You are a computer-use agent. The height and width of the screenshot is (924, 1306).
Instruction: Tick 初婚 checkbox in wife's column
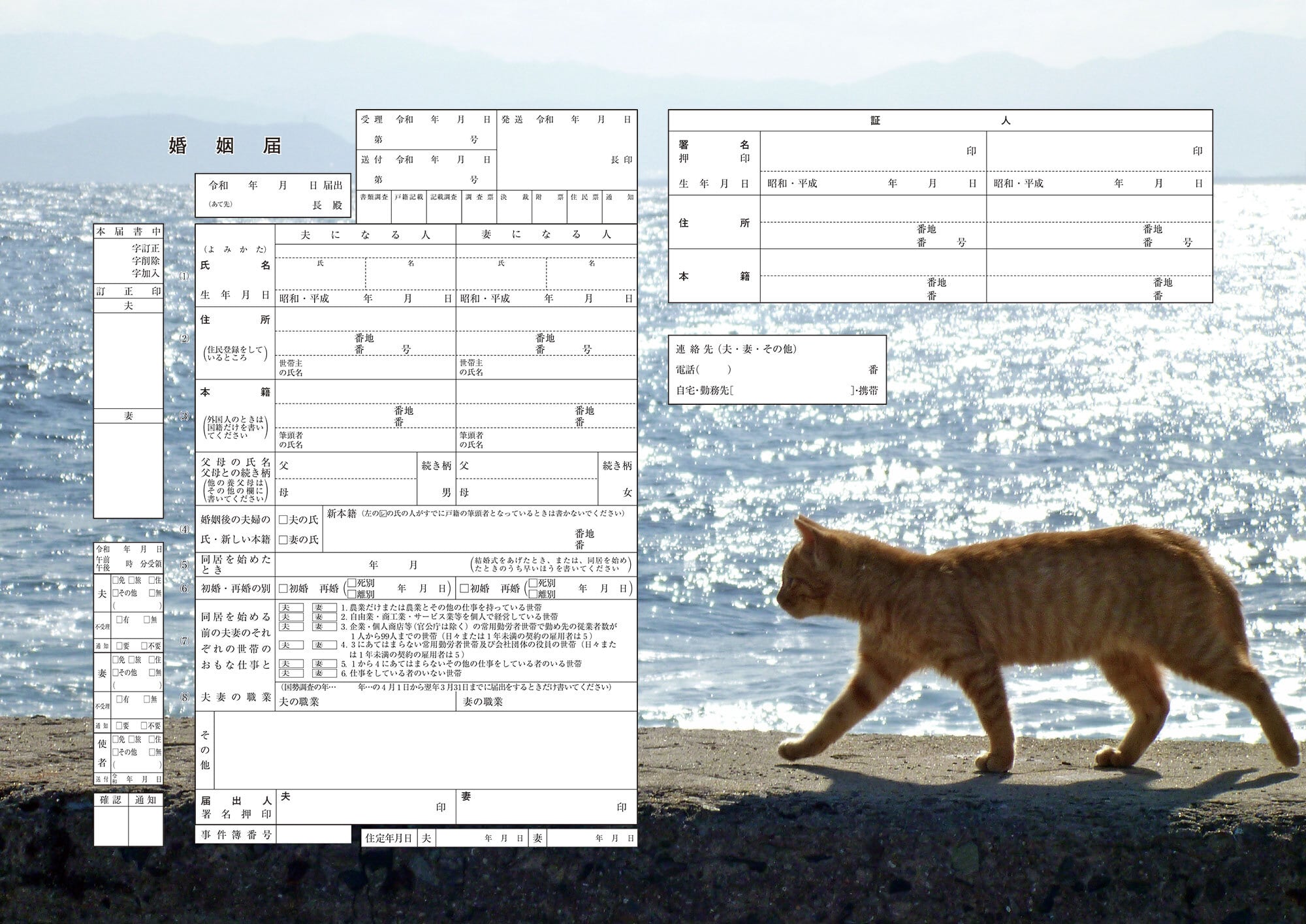464,588
